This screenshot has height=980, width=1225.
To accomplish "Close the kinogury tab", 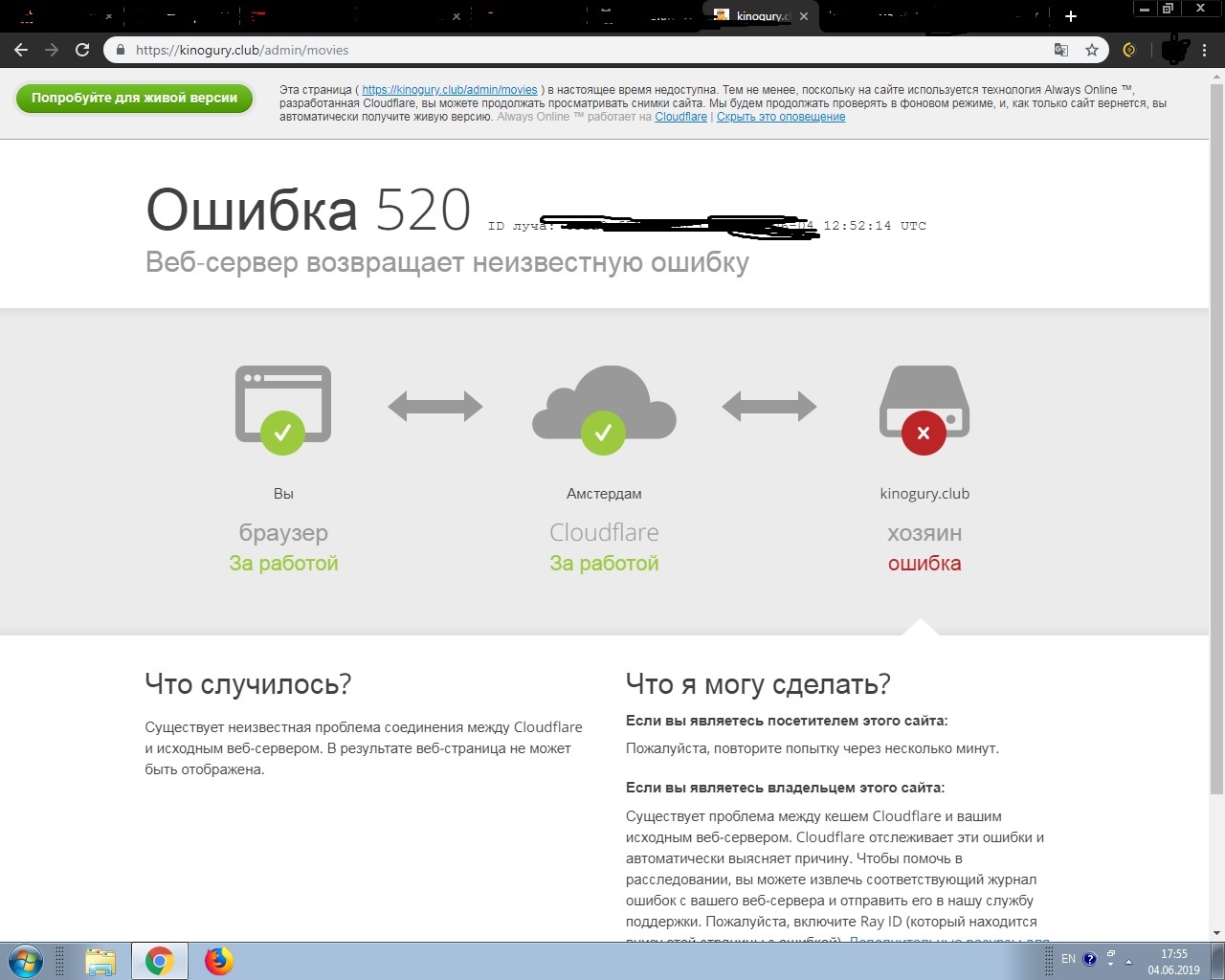I will [x=803, y=16].
